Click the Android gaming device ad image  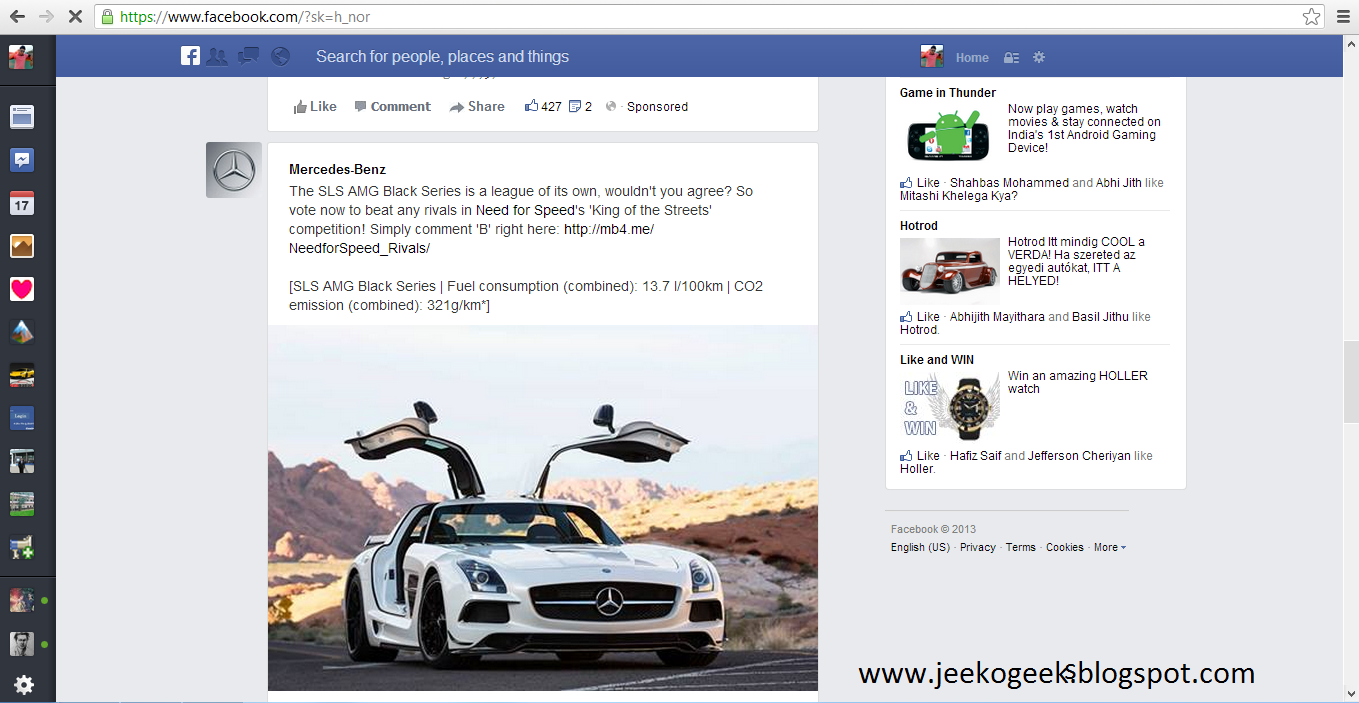click(x=950, y=135)
